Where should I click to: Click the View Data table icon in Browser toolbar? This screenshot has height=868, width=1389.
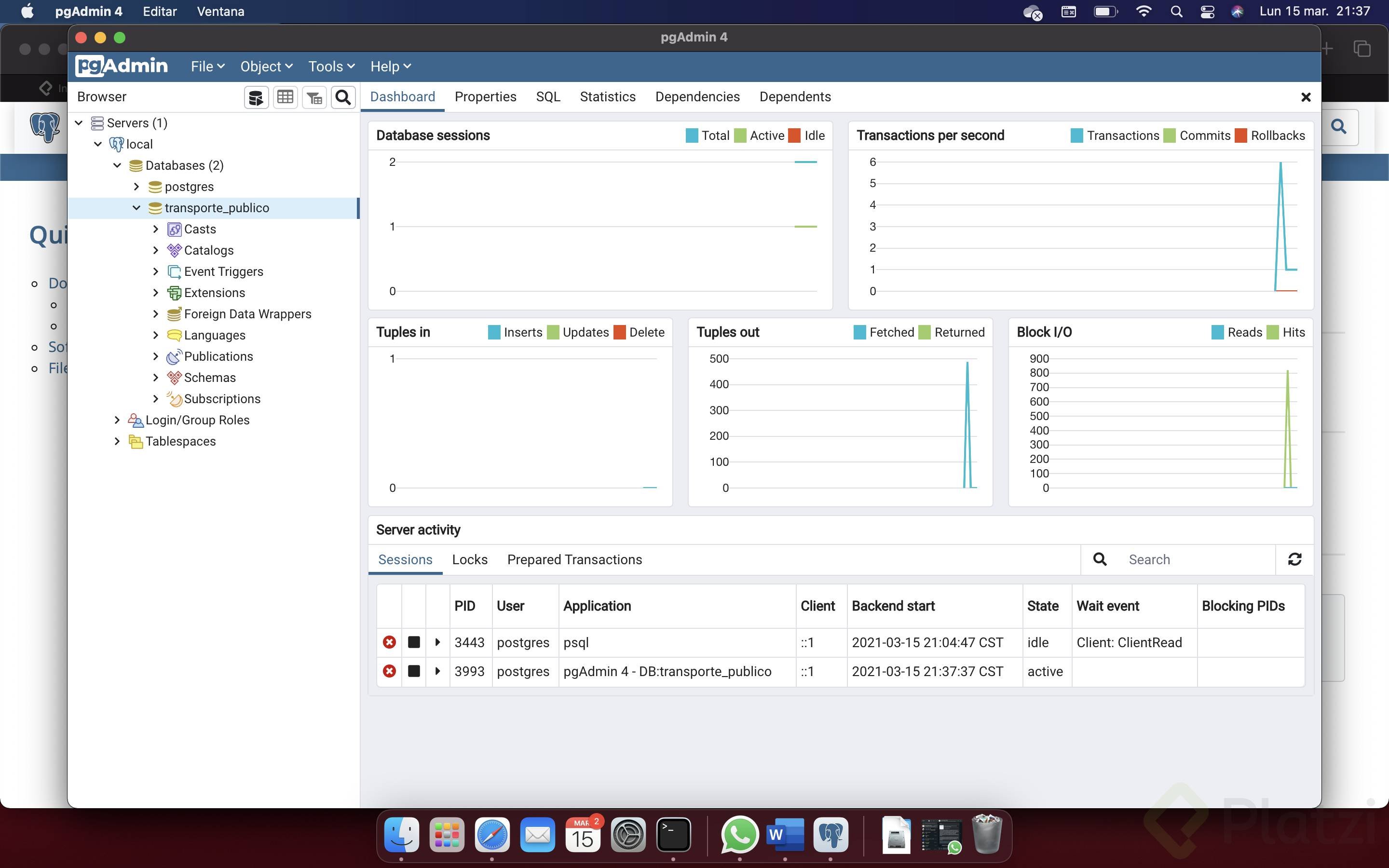pos(285,97)
